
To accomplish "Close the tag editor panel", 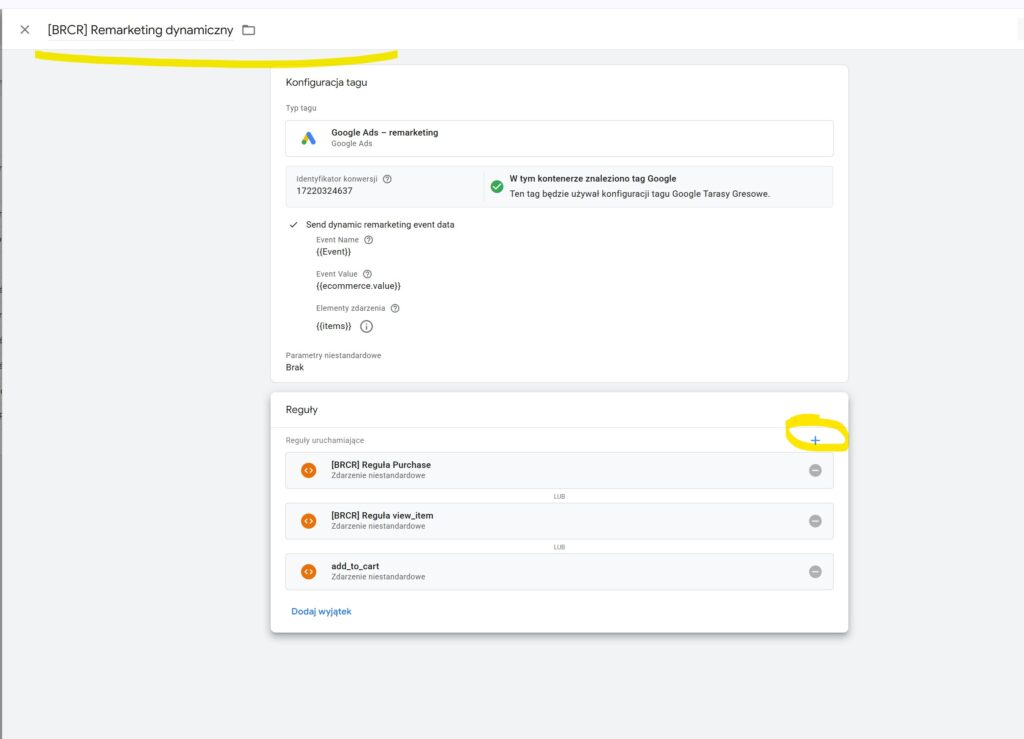I will pyautogui.click(x=25, y=30).
